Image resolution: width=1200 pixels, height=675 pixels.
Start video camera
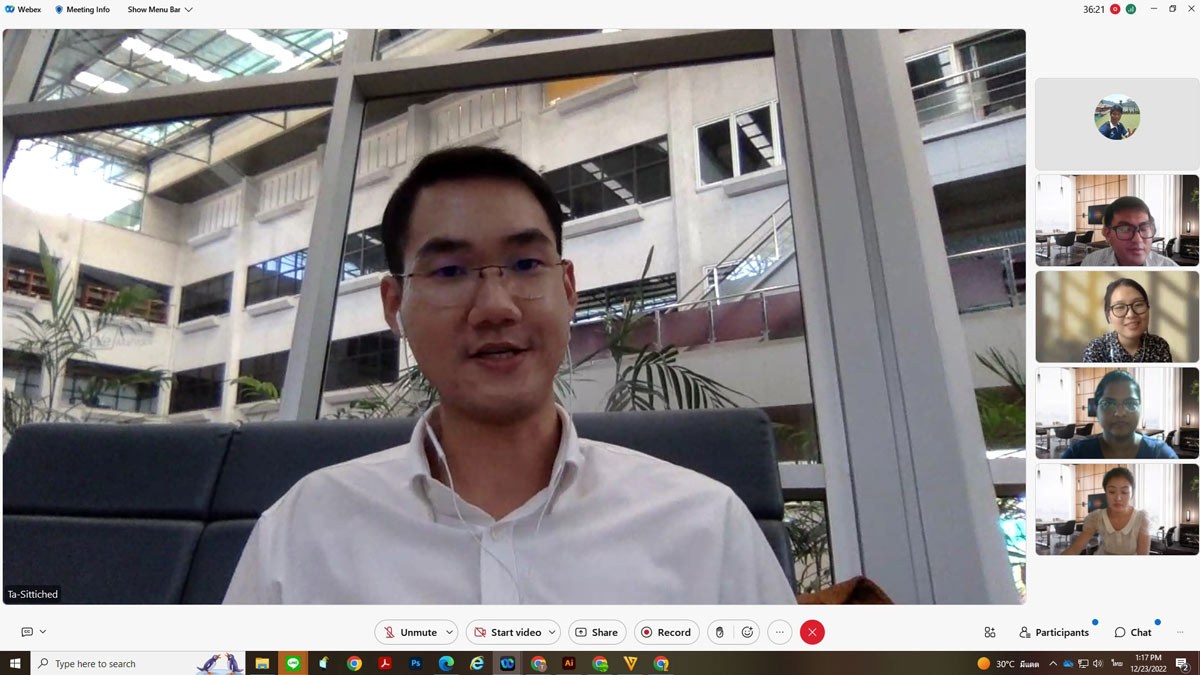pos(507,632)
